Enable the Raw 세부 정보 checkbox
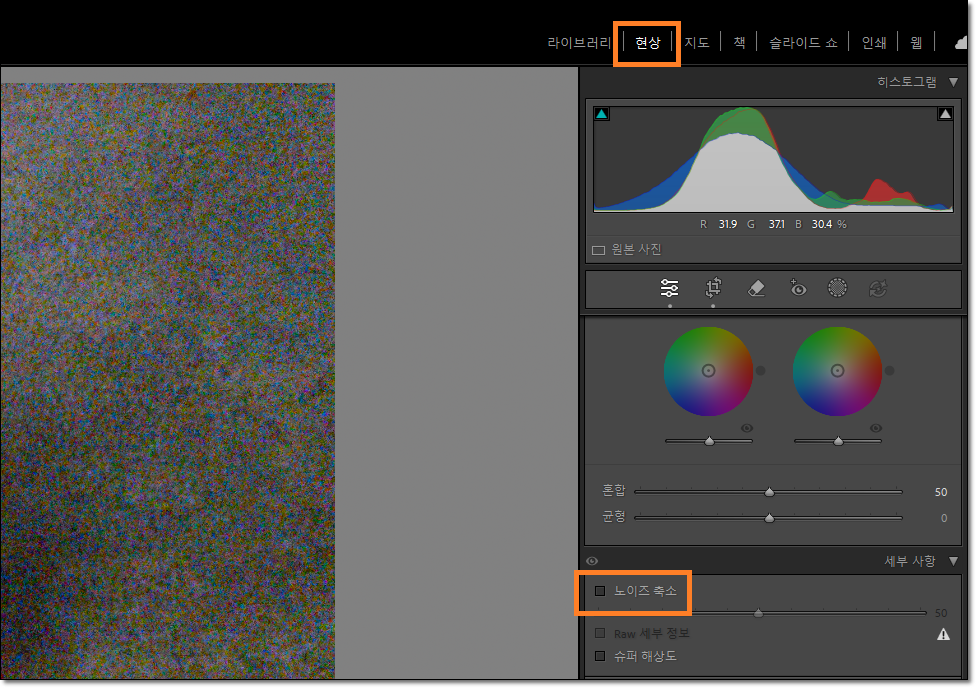 pos(600,633)
